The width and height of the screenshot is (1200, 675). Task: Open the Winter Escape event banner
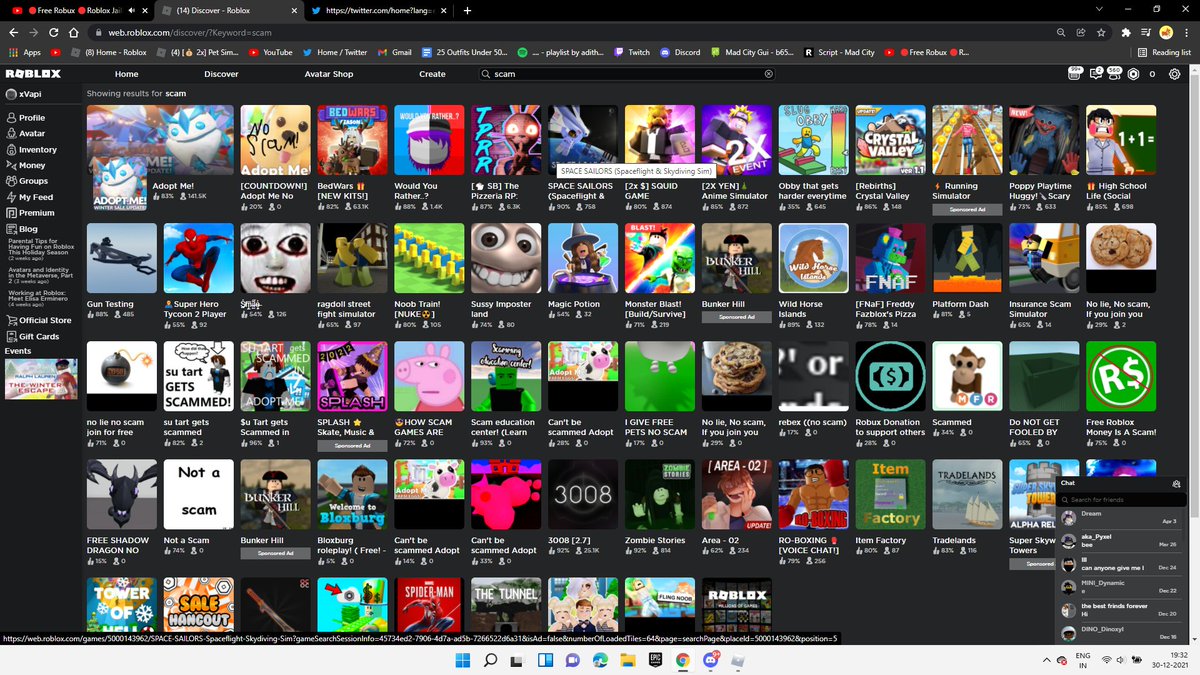pos(40,379)
